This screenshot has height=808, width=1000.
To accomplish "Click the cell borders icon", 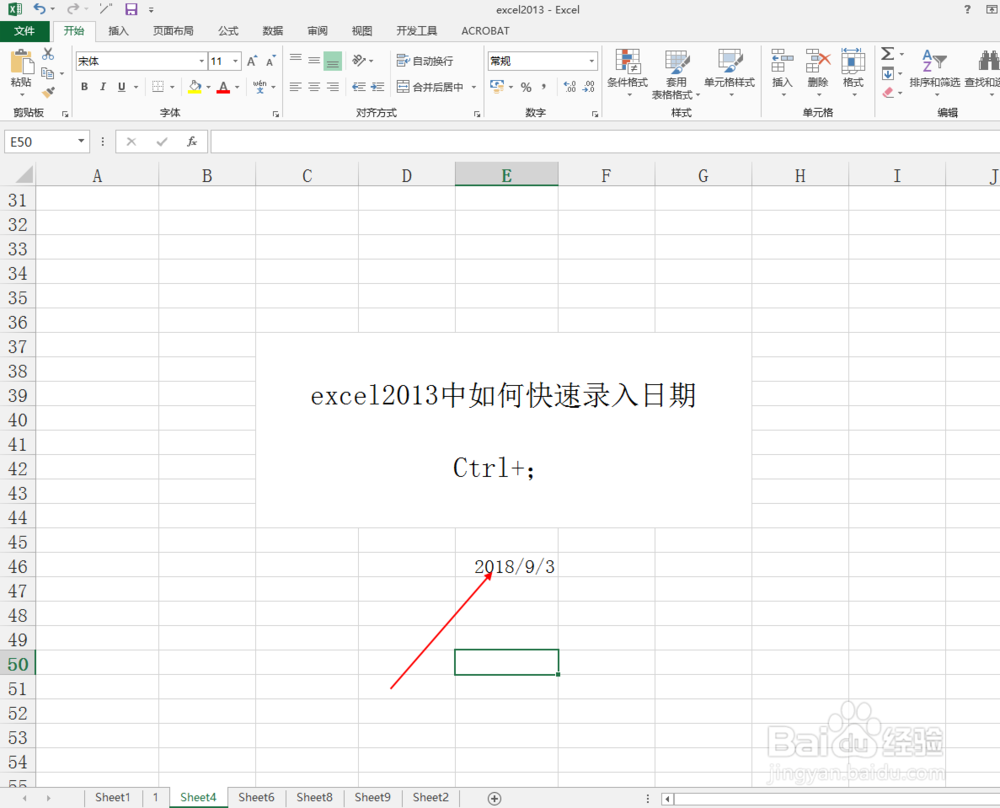I will pos(158,87).
